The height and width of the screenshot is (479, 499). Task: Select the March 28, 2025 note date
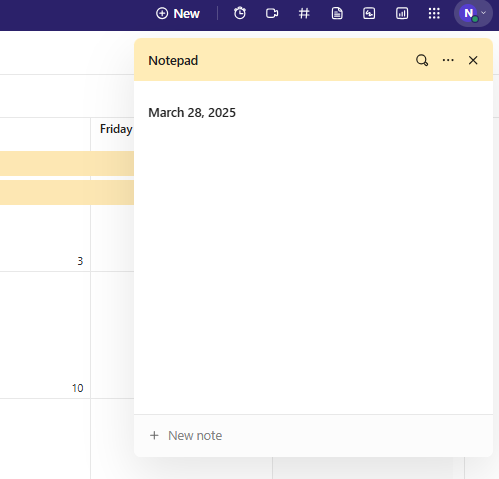point(192,113)
